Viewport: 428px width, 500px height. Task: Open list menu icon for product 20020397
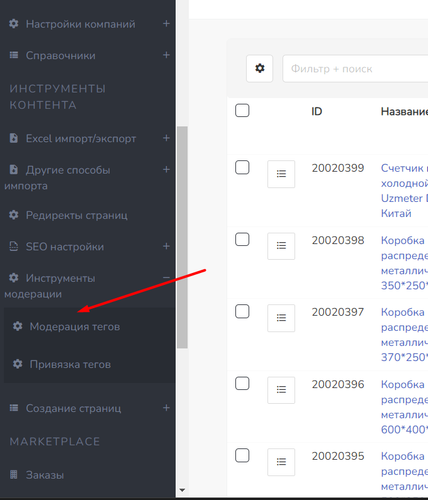(x=281, y=318)
